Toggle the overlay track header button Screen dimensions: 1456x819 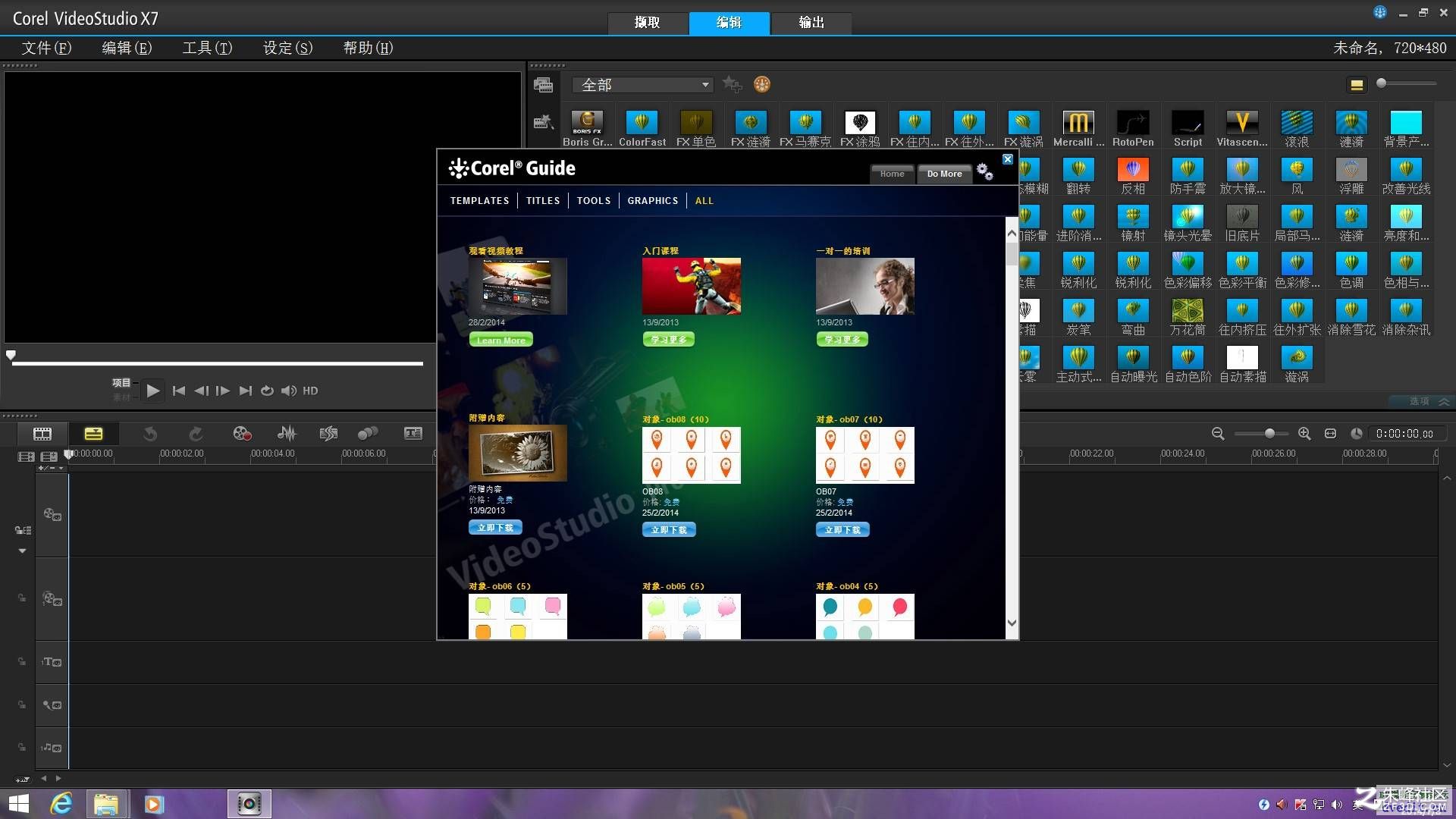(x=52, y=599)
